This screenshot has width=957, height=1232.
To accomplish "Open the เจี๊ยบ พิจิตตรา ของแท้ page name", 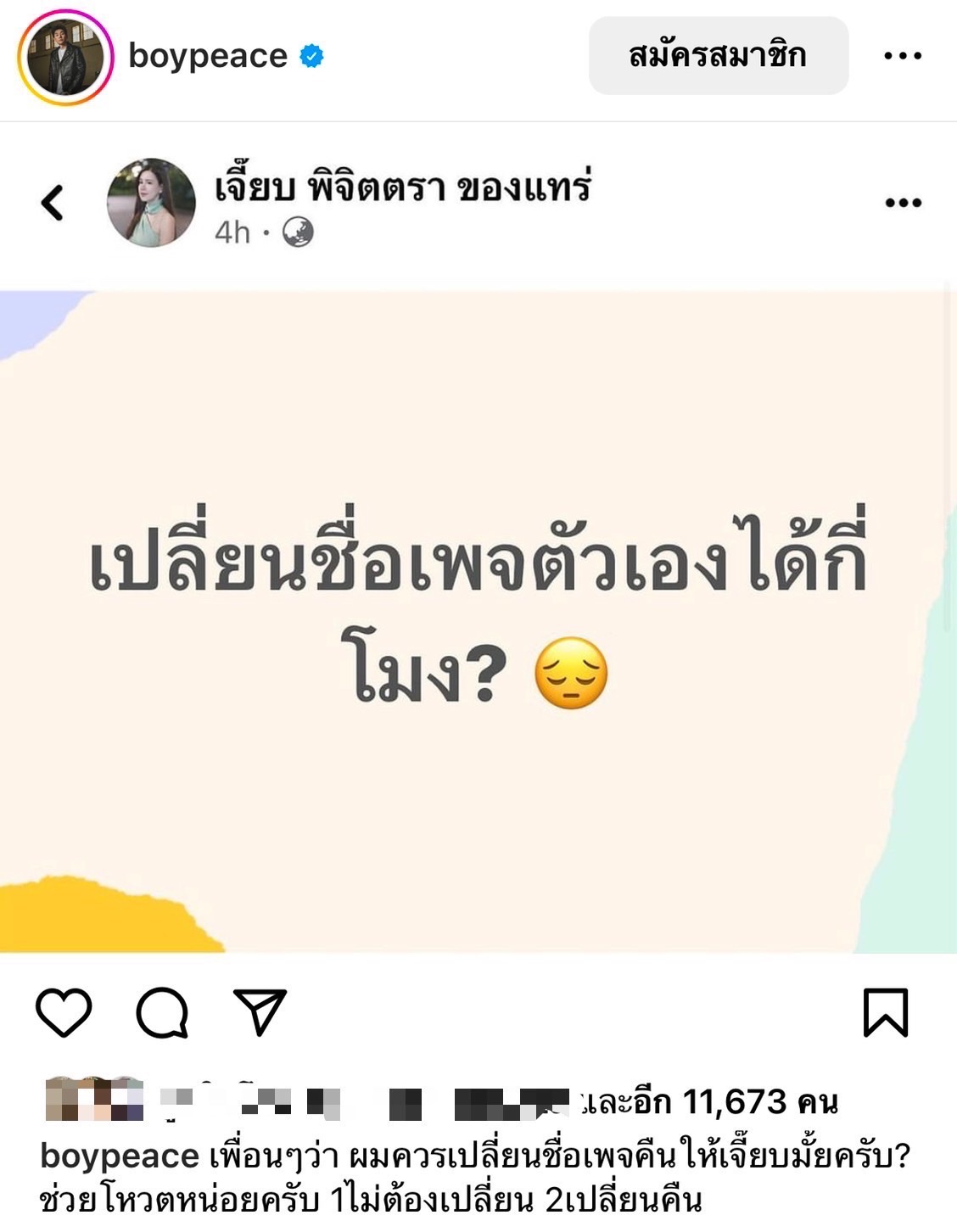I will point(402,187).
